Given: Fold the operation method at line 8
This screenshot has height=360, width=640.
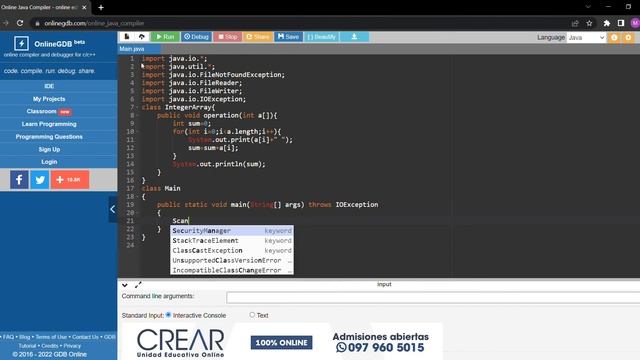Looking at the screenshot, I should 138,116.
